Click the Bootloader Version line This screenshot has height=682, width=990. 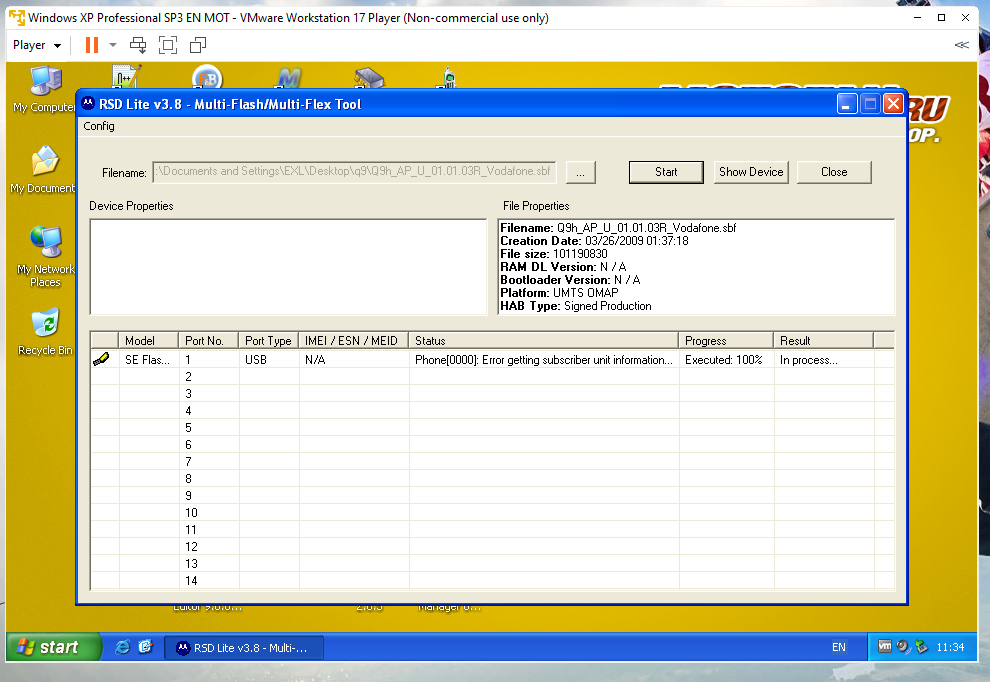click(570, 280)
